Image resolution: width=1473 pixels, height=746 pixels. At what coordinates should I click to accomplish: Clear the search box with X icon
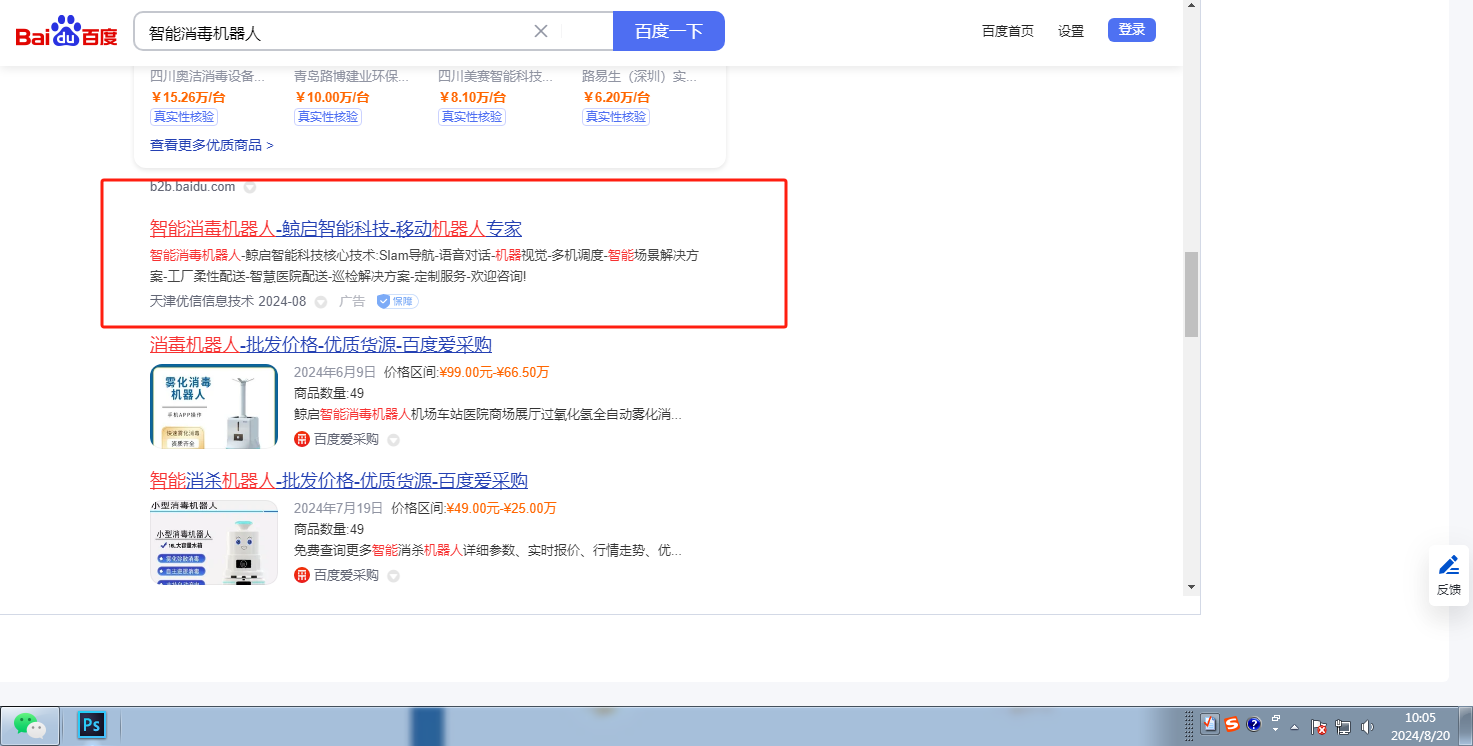(x=541, y=31)
